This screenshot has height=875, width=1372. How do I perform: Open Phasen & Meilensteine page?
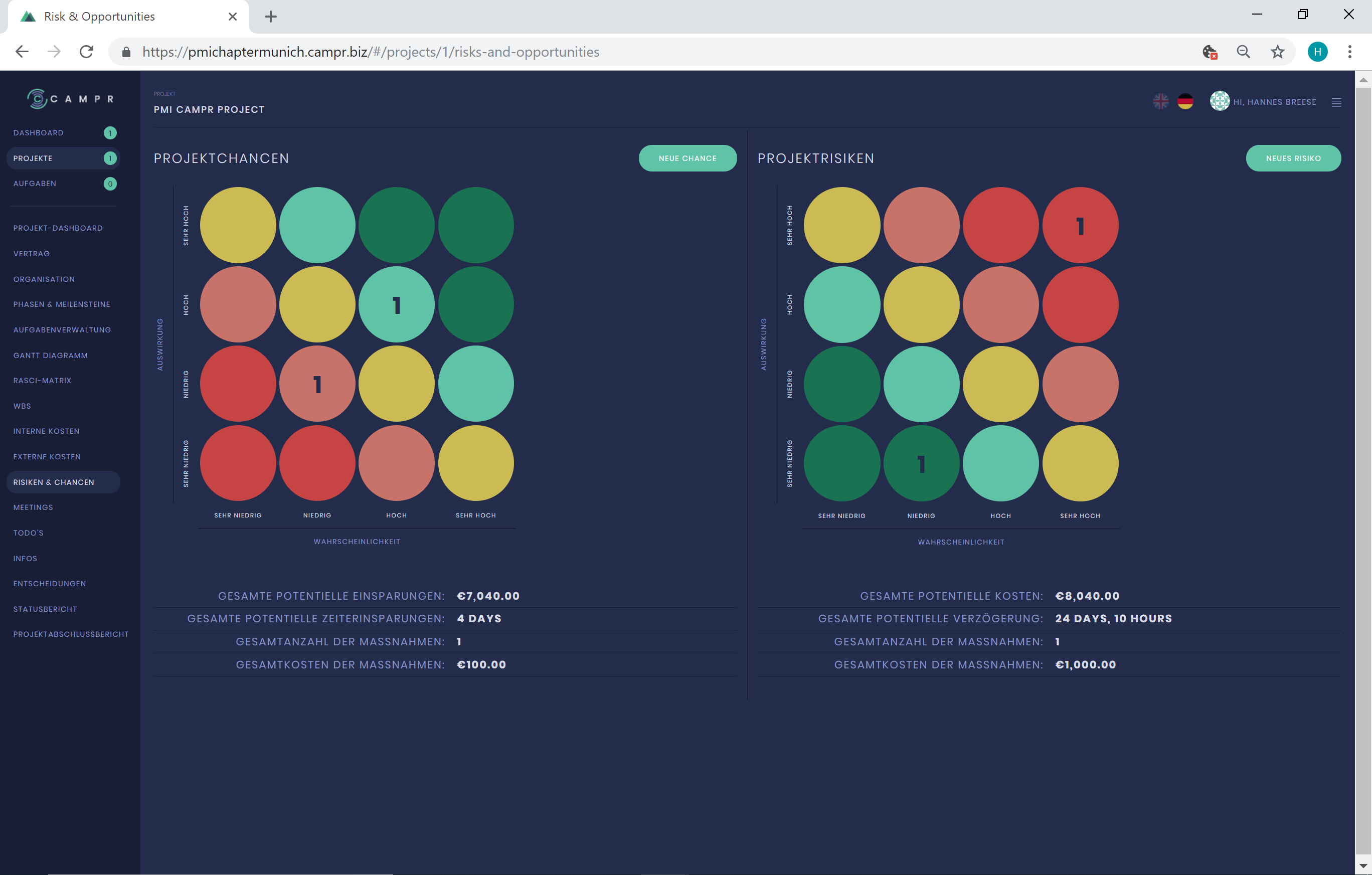(x=62, y=304)
